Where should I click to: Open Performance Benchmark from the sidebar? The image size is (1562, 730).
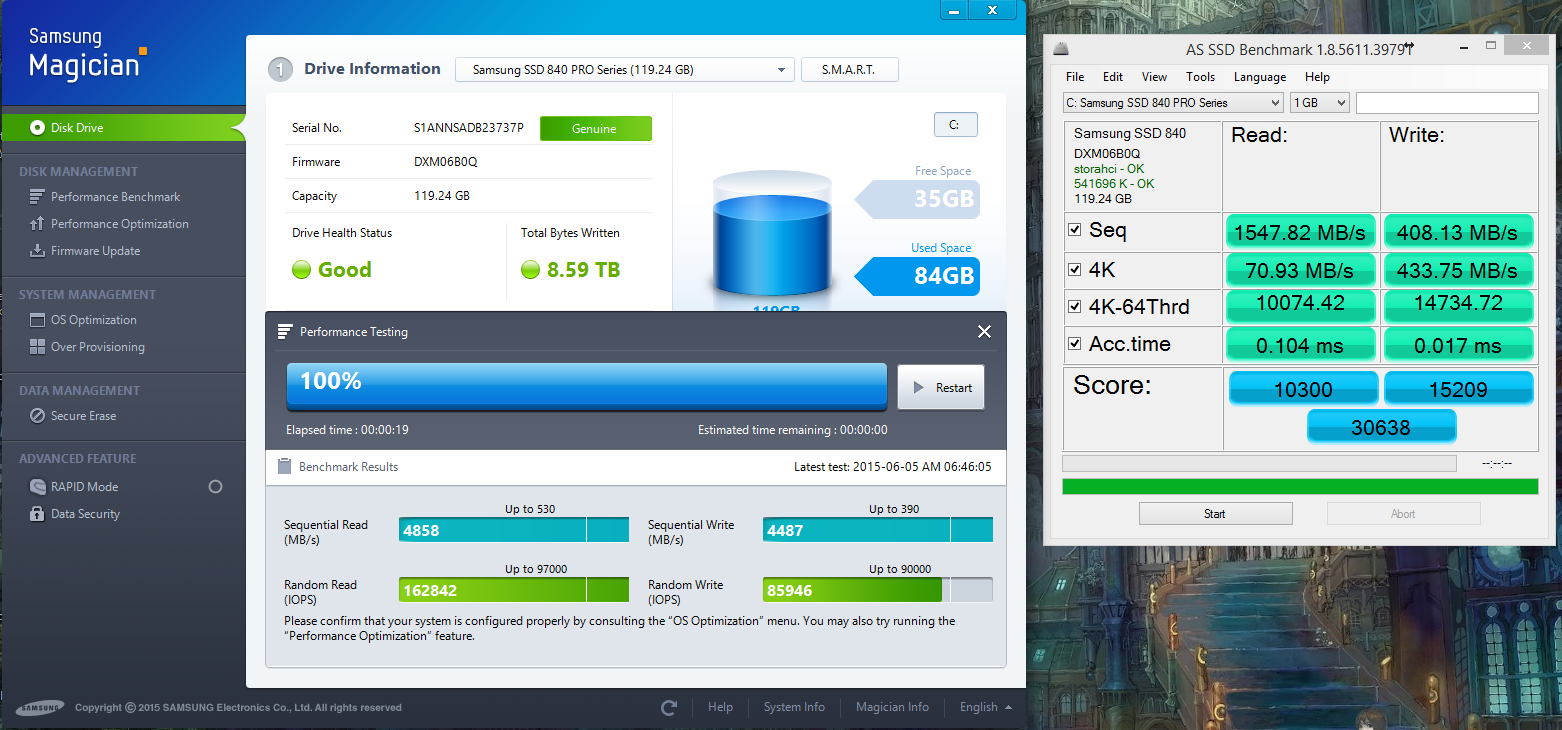coord(116,197)
